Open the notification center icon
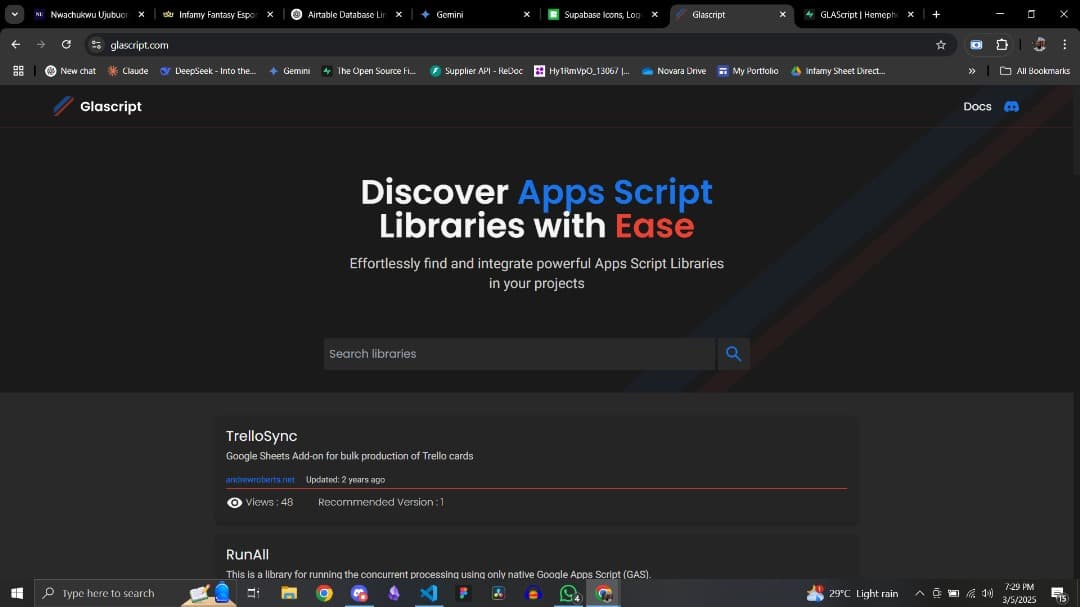The image size is (1080, 607). click(1059, 593)
